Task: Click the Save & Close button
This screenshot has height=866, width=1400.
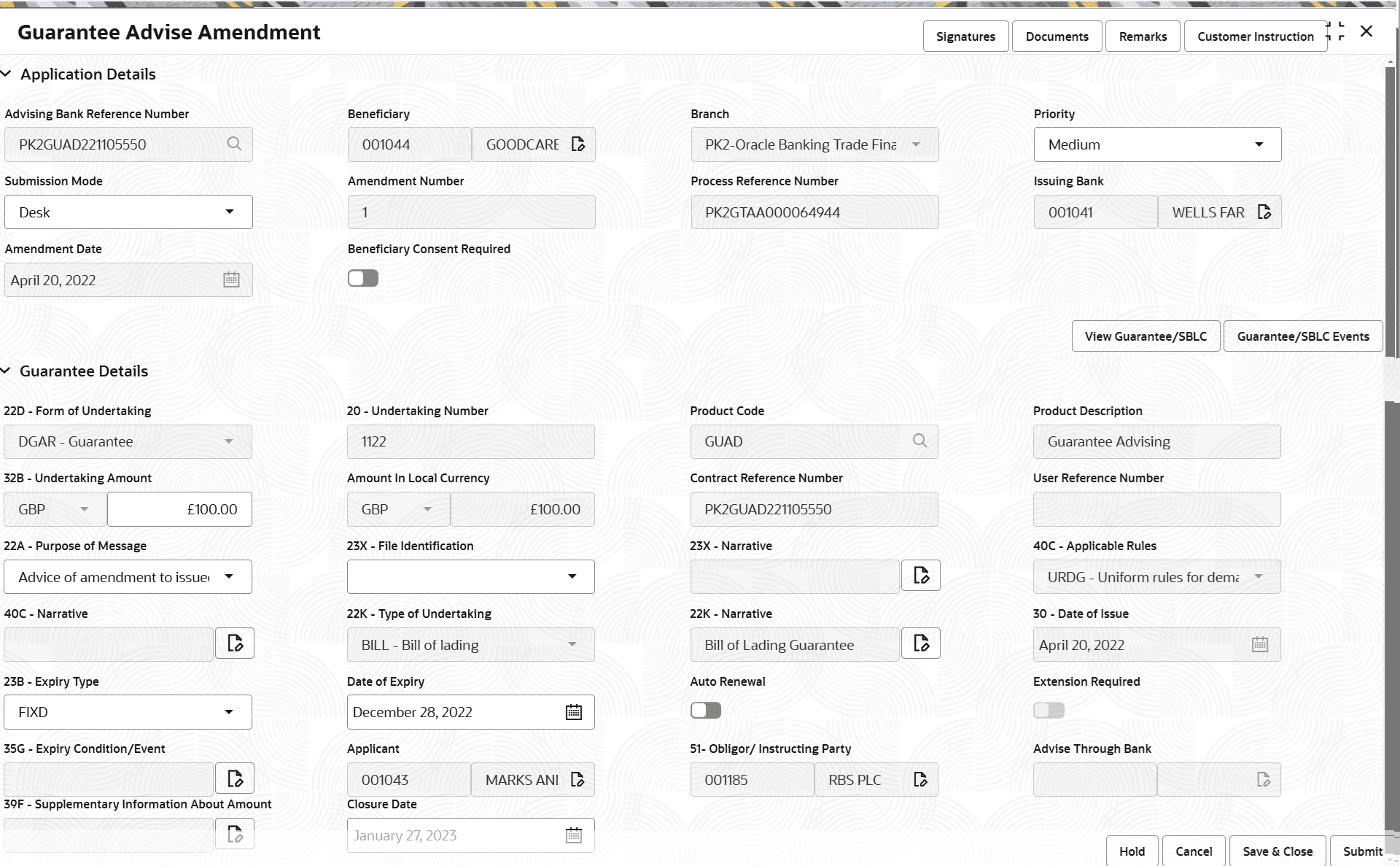Action: 1277,851
